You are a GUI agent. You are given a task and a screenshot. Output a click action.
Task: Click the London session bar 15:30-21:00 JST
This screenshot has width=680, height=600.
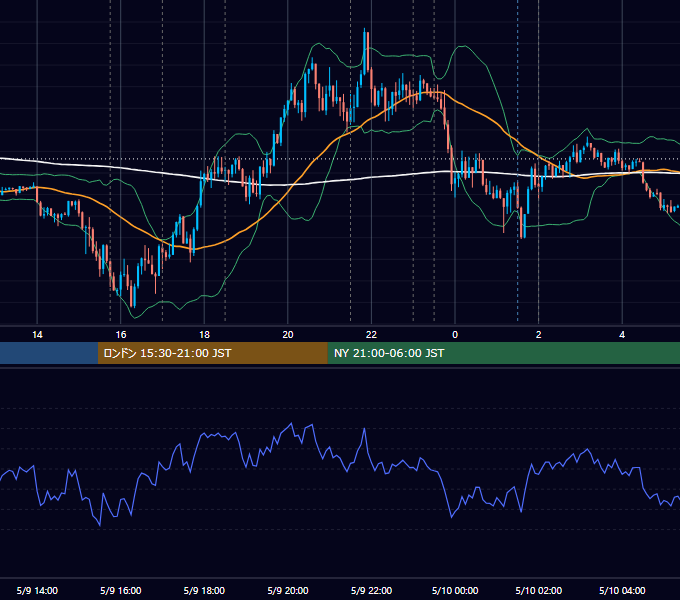pyautogui.click(x=212, y=353)
